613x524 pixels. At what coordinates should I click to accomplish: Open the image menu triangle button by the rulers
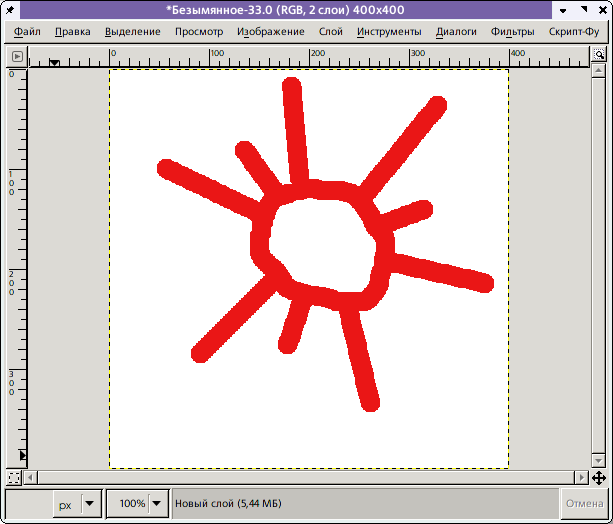click(14, 58)
